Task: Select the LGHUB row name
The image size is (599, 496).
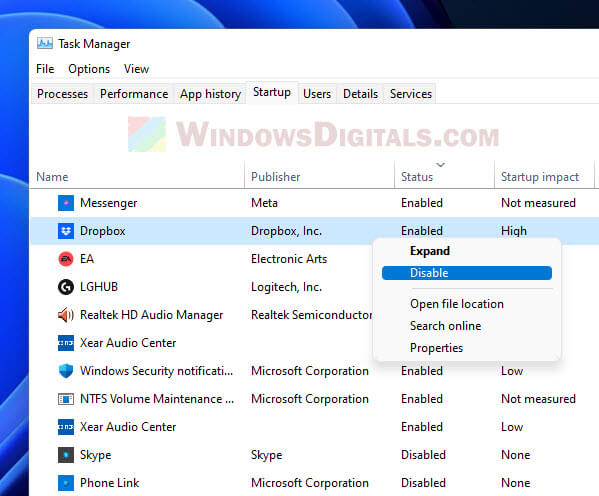Action: [x=99, y=287]
